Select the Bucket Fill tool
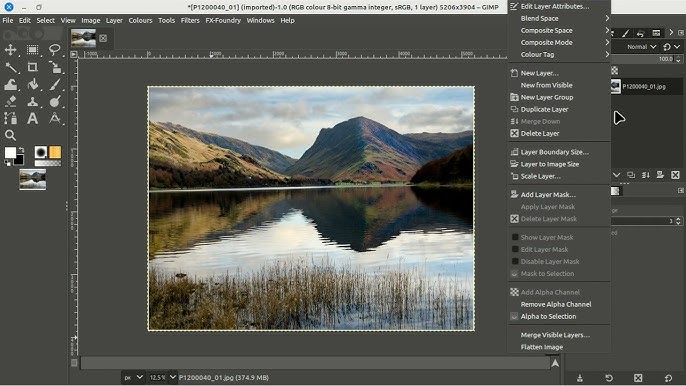This screenshot has width=686, height=386. click(x=32, y=84)
